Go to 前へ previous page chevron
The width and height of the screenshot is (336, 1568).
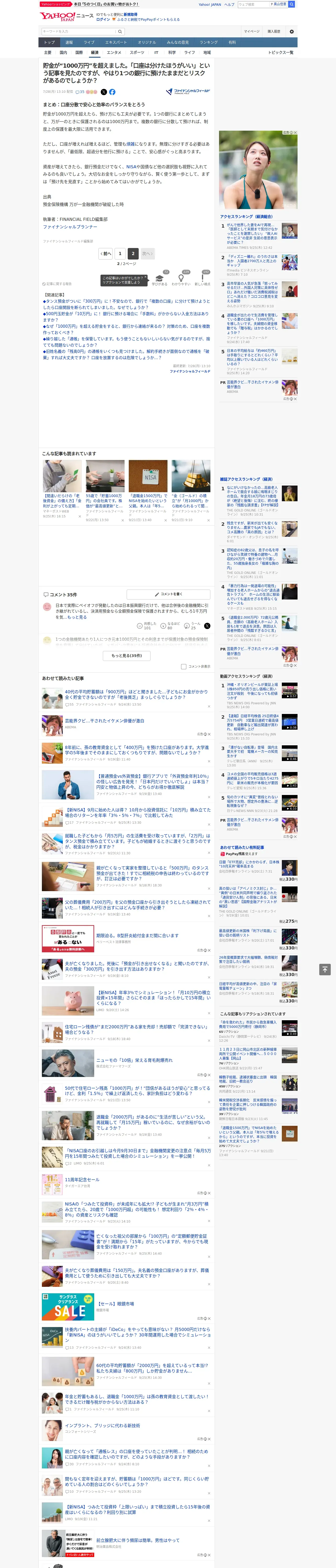[x=106, y=253]
